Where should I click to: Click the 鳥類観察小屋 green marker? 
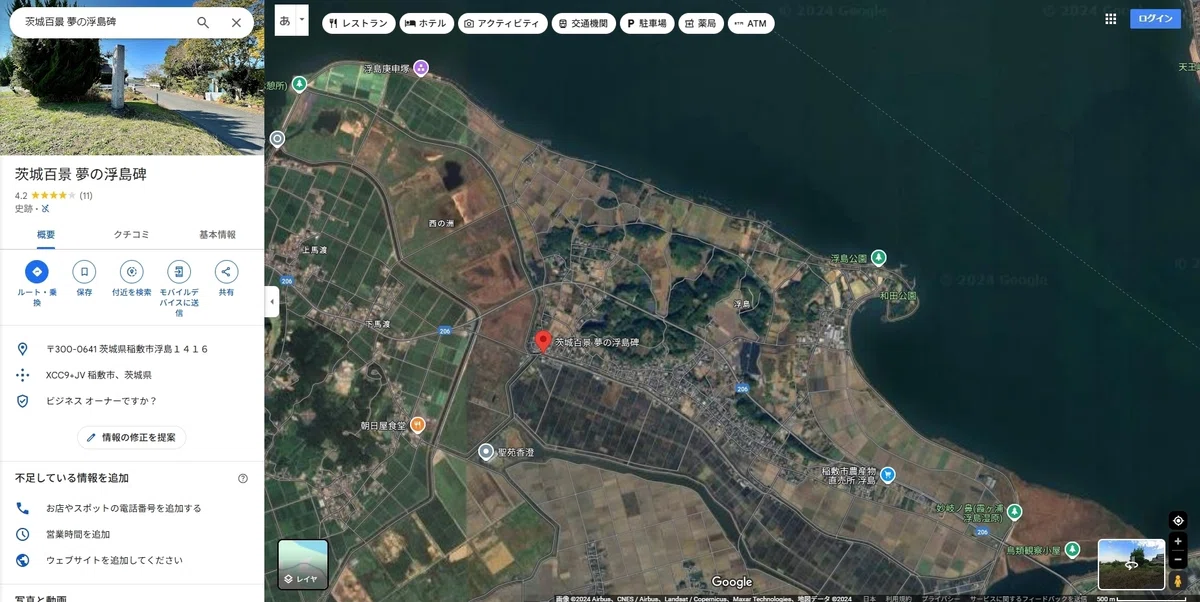[x=1072, y=549]
